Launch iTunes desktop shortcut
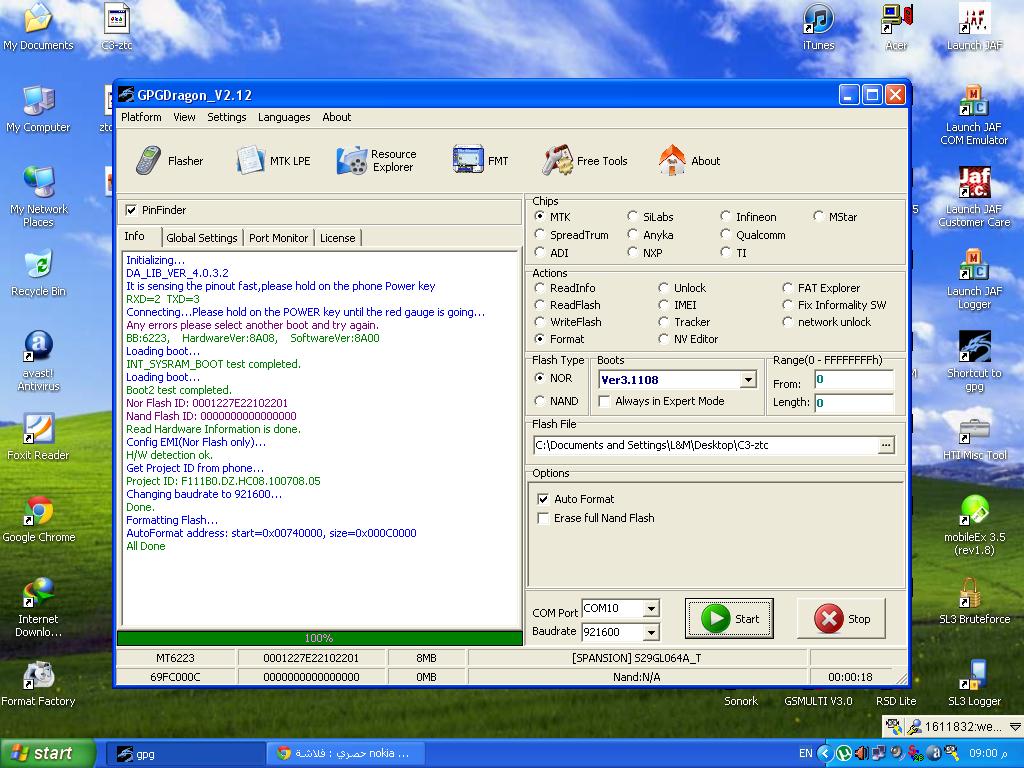1024x768 pixels. coord(818,26)
